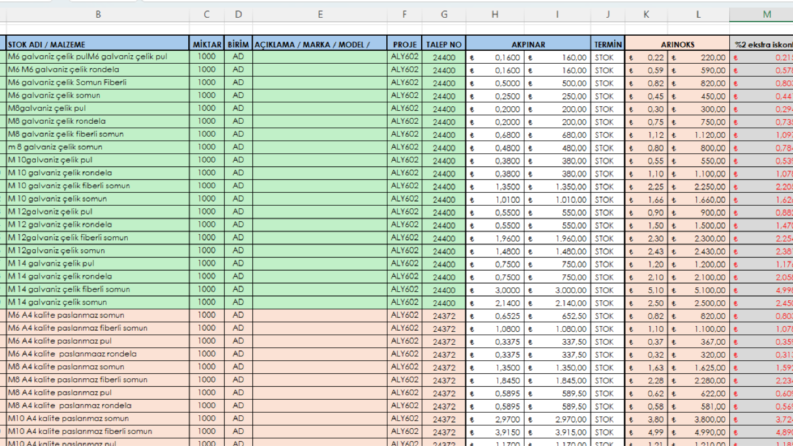Viewport: 793px width, 446px height.
Task: Select cell 'M10 A4 kalite paslanmaz fiberli somun'
Action: [x=98, y=431]
